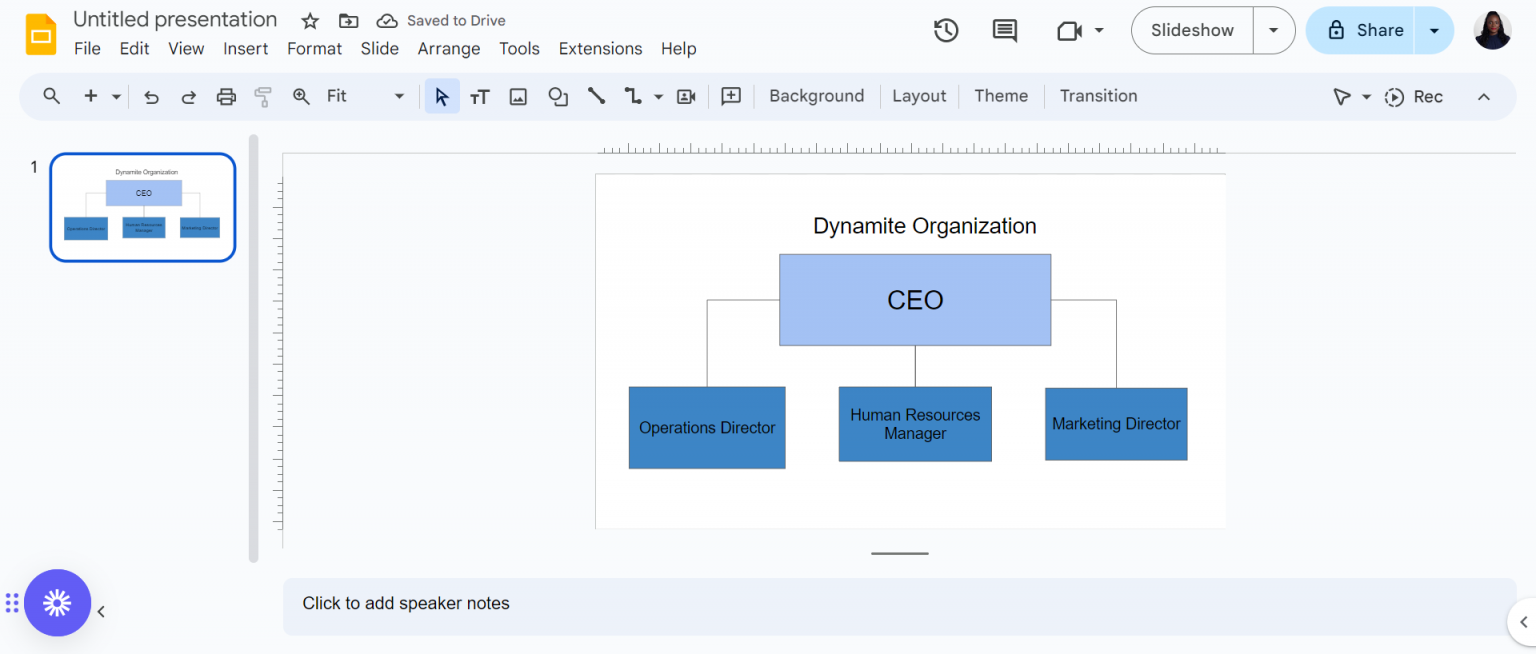Image resolution: width=1536 pixels, height=654 pixels.
Task: Open the comment history icon
Action: (1003, 31)
